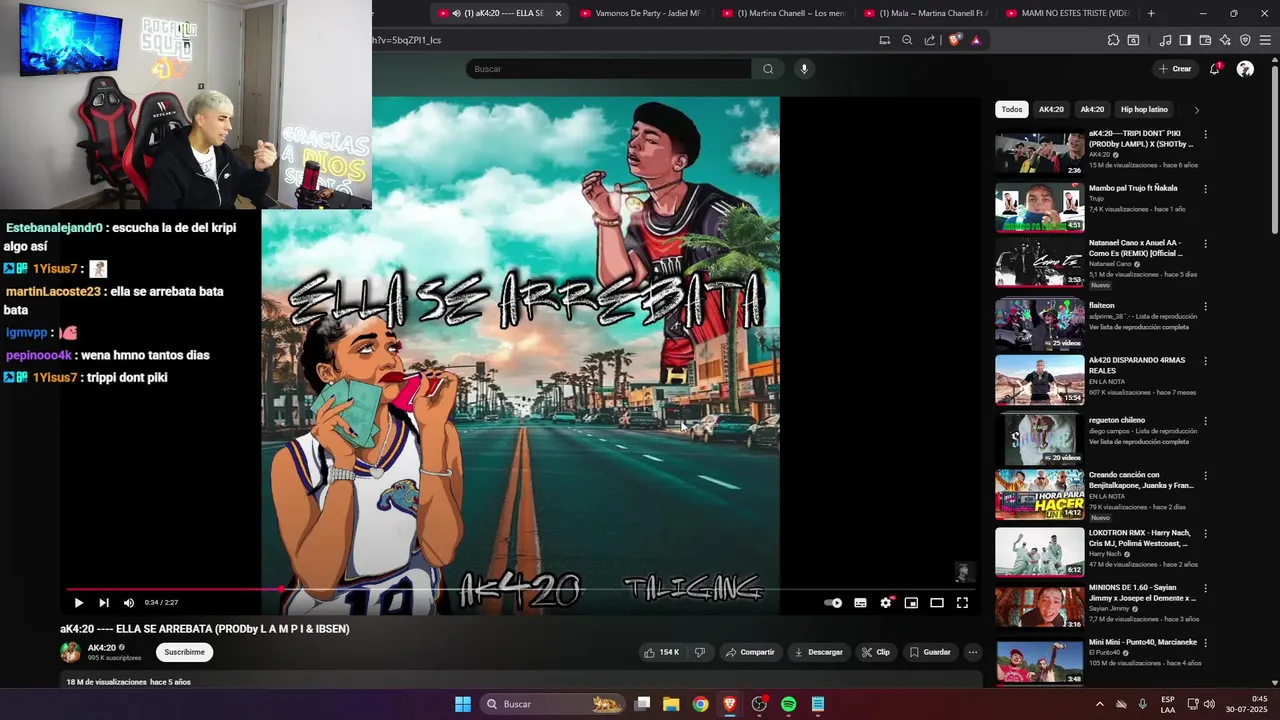Open the YouTube account avatar menu
The height and width of the screenshot is (720, 1280).
[1245, 69]
